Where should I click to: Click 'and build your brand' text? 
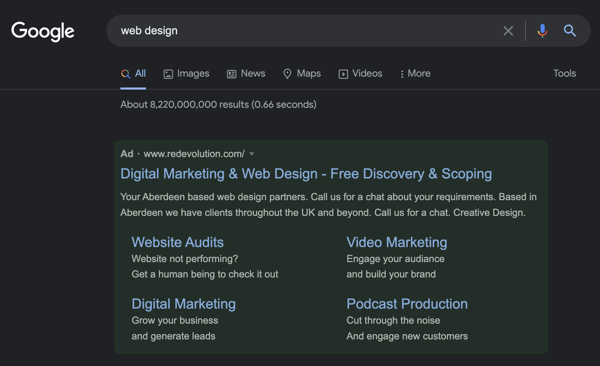(391, 274)
